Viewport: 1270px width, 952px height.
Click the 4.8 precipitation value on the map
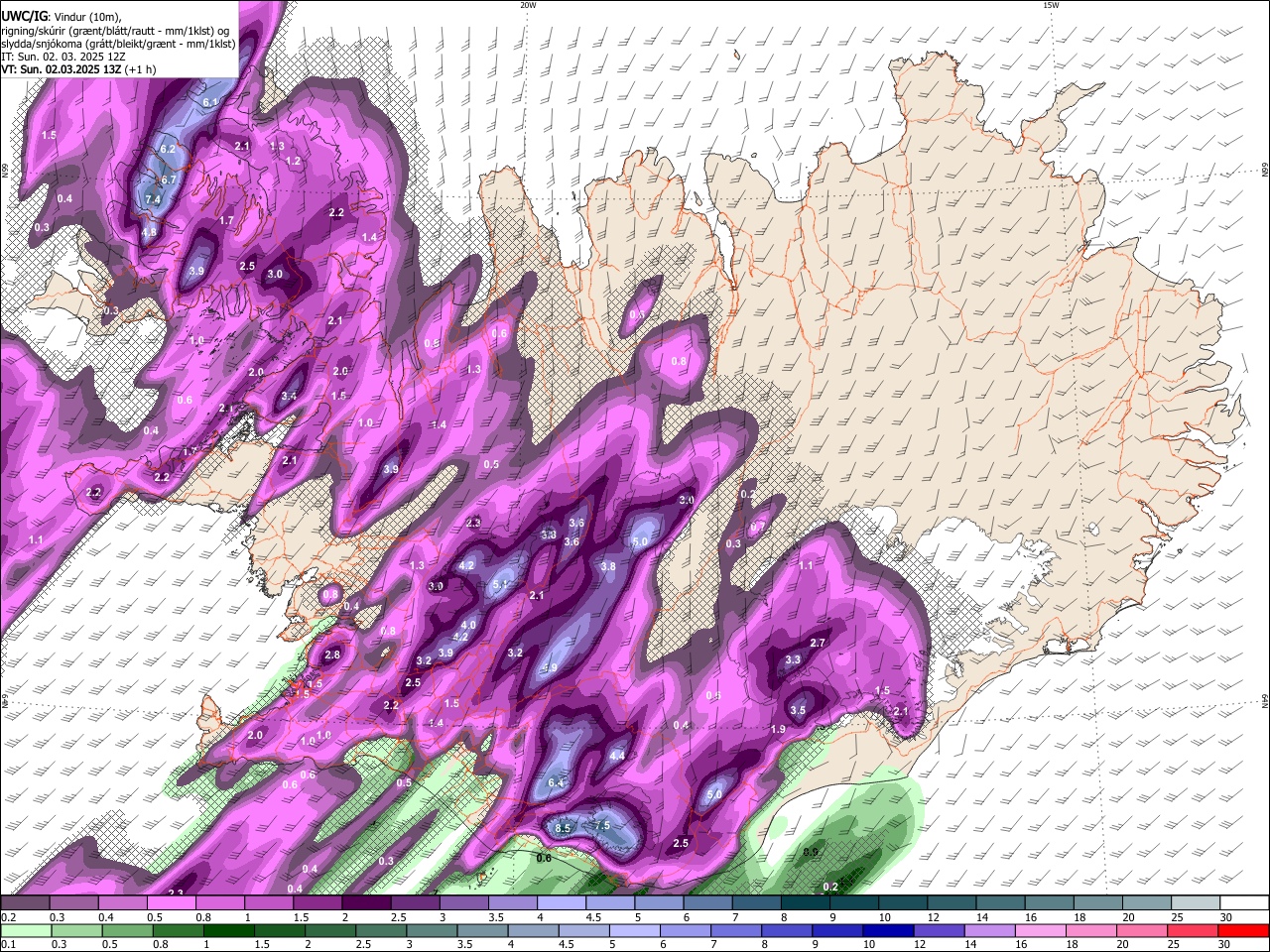pyautogui.click(x=150, y=232)
